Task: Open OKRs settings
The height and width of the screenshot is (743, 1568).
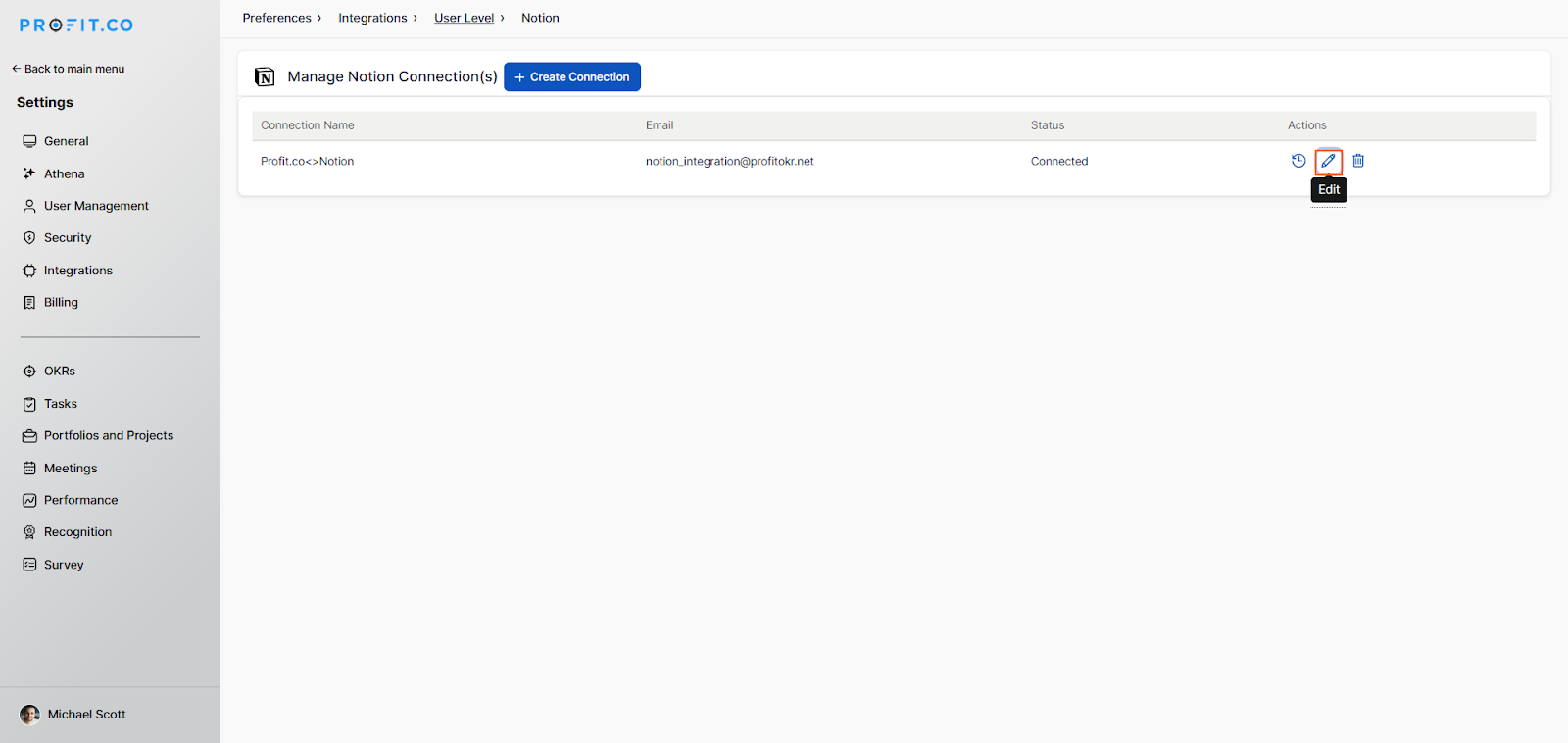Action: pos(60,371)
